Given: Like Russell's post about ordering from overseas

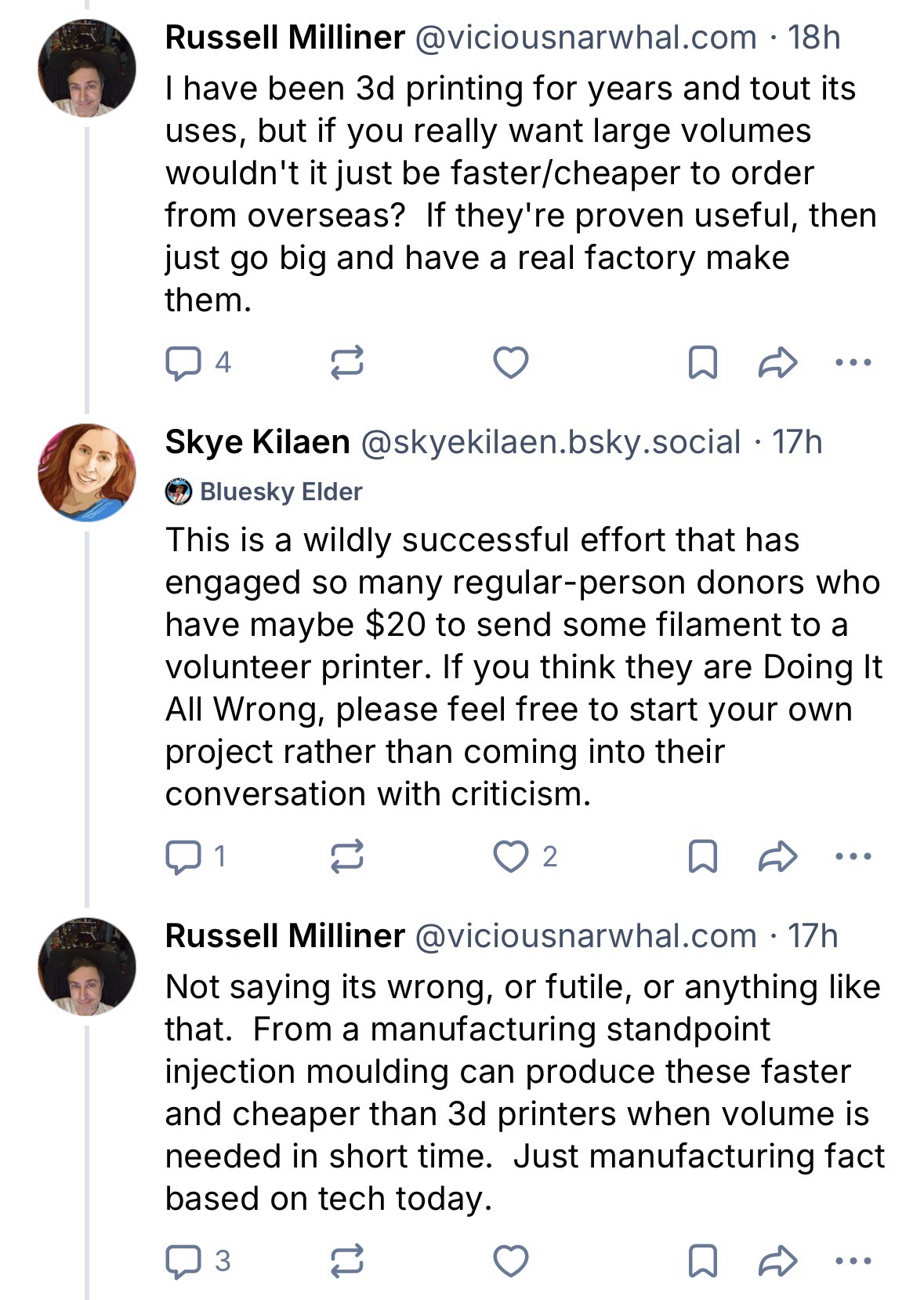Looking at the screenshot, I should [x=510, y=362].
